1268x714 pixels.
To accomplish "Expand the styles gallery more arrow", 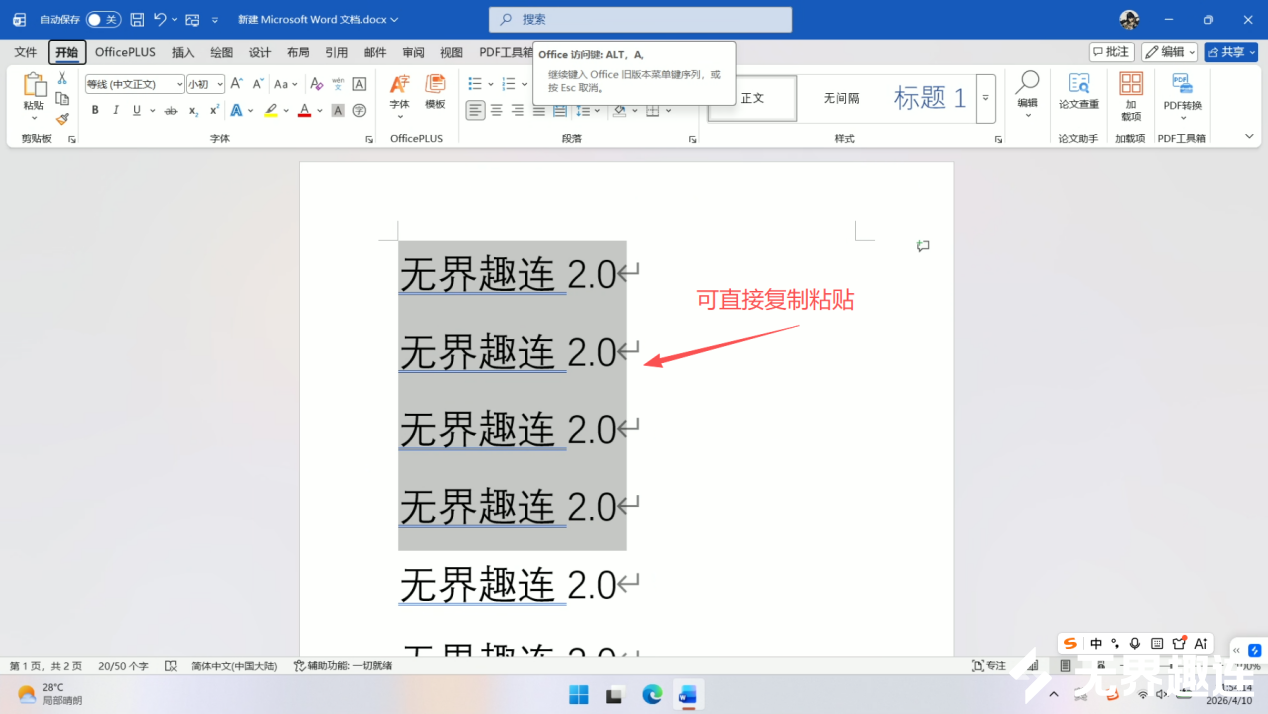I will (985, 98).
